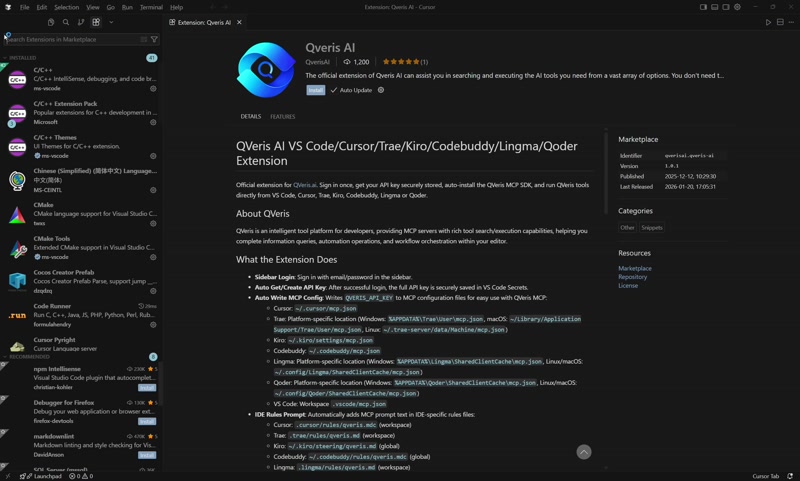This screenshot has width=800, height=481.
Task: Open the Terminal menu
Action: point(151,7)
